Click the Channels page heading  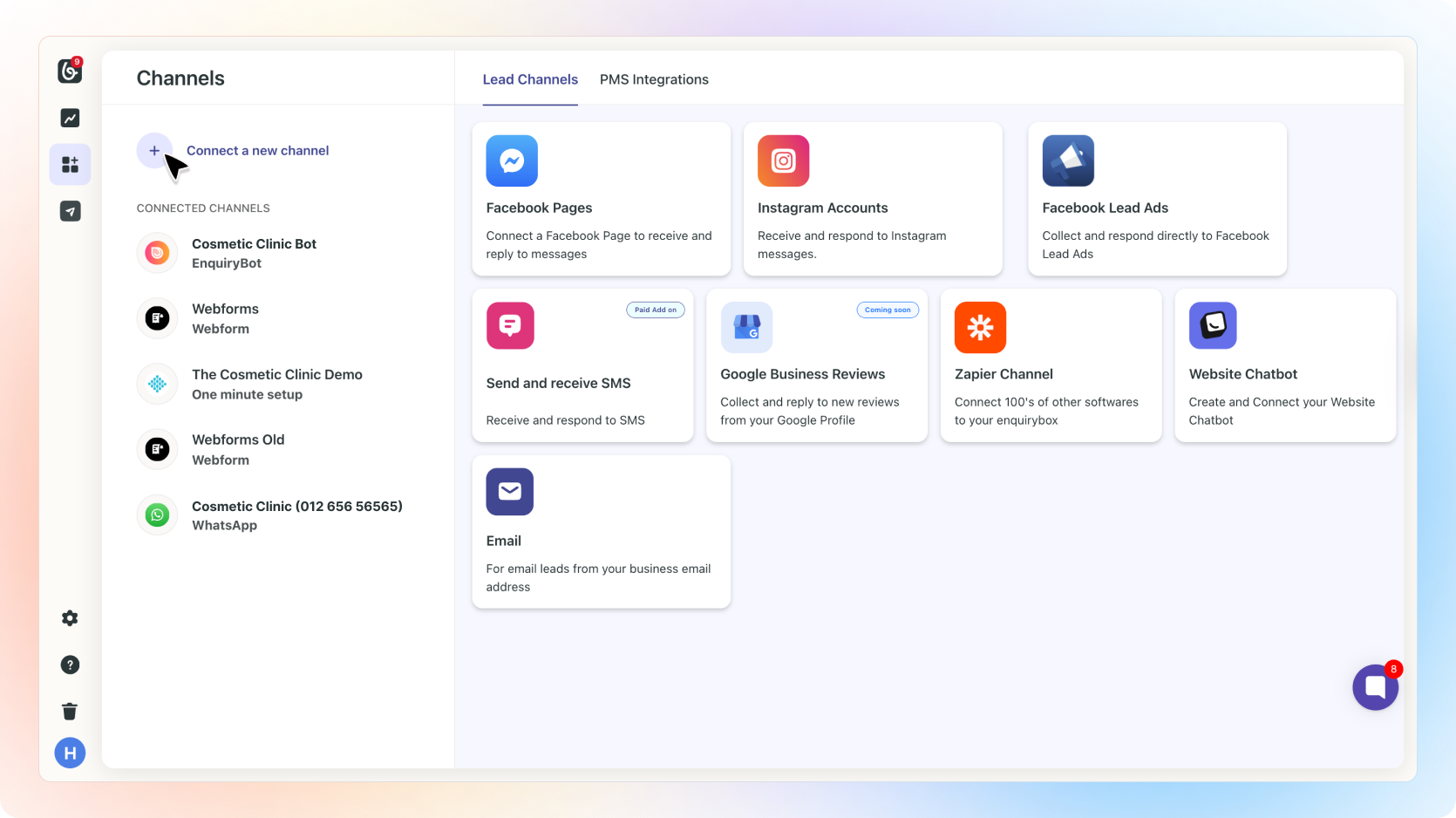[x=180, y=78]
